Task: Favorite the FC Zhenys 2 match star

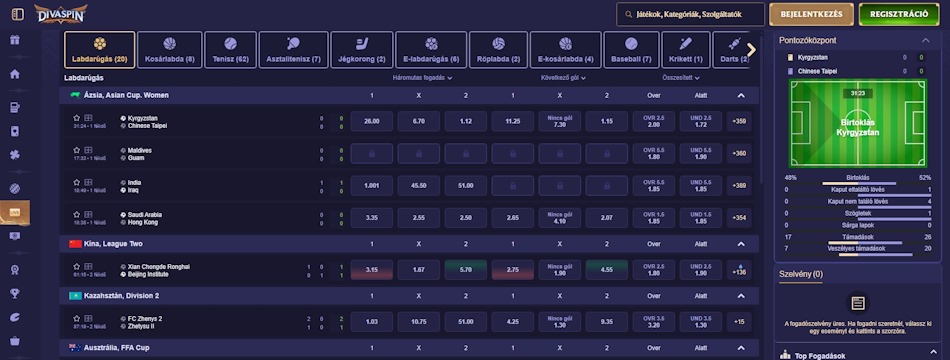Action: [77, 318]
